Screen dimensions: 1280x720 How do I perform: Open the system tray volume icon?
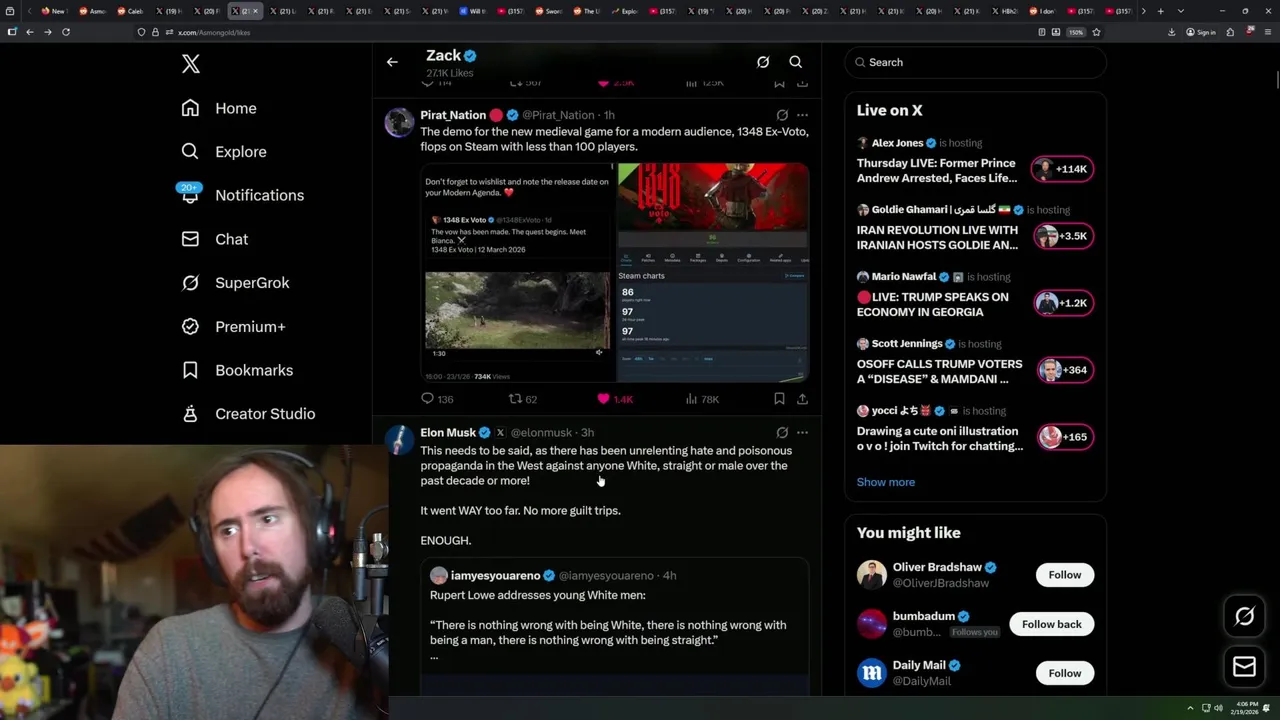pos(1218,708)
